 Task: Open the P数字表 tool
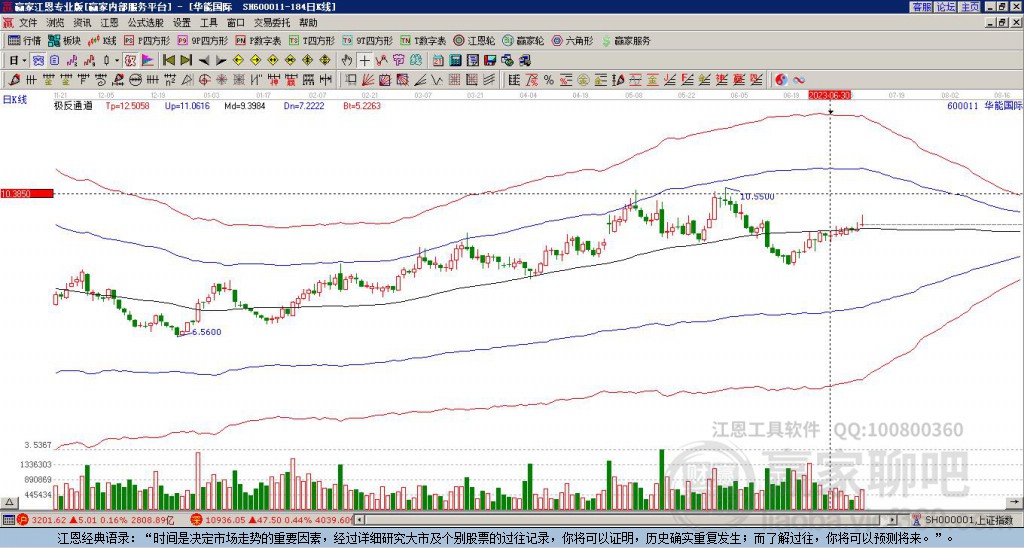258,40
